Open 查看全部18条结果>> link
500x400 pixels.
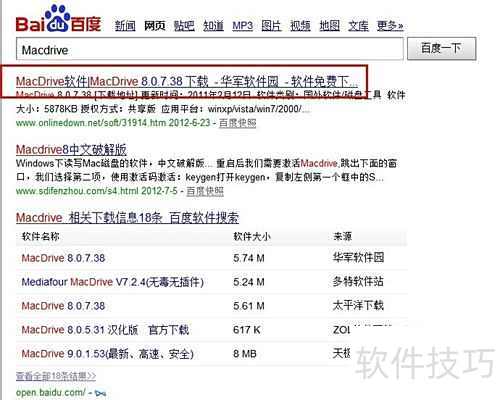pyautogui.click(x=56, y=376)
